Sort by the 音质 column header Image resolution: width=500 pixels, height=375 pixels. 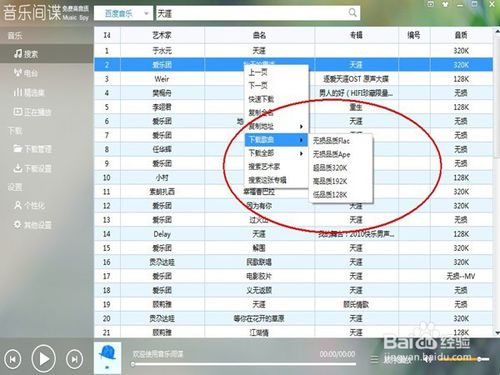coord(461,35)
